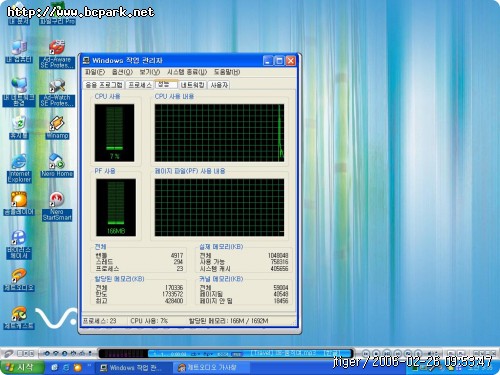Click the jetAudio track title display
The width and height of the screenshot is (500, 375).
click(x=295, y=353)
